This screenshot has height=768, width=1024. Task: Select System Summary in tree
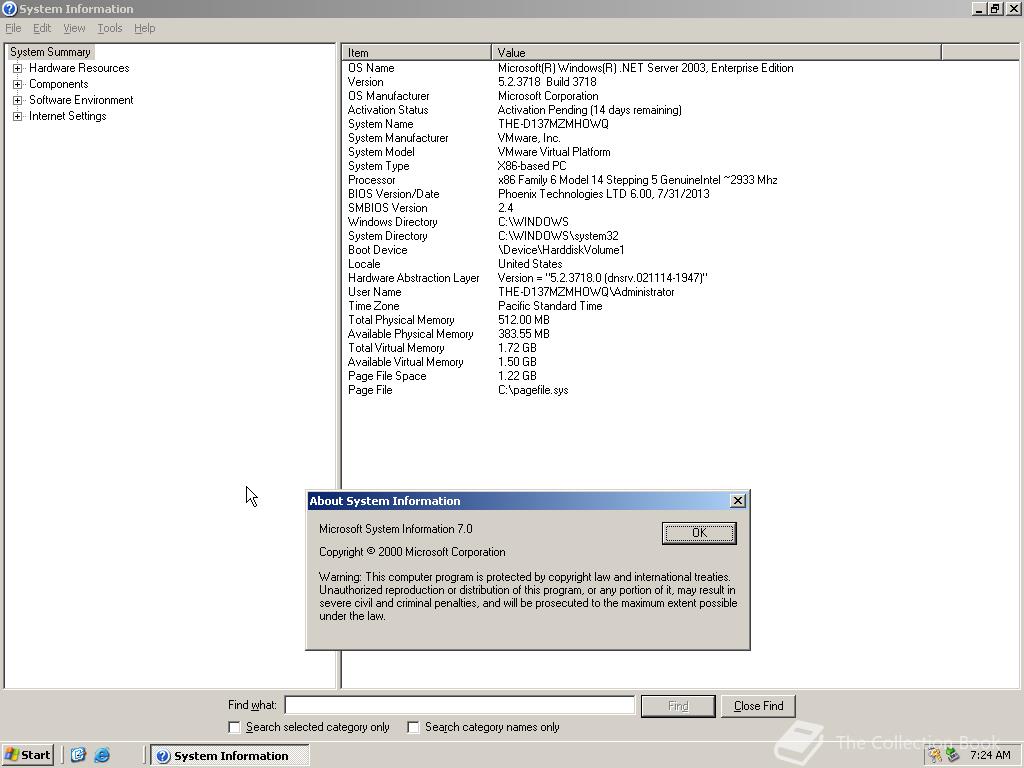tap(50, 52)
